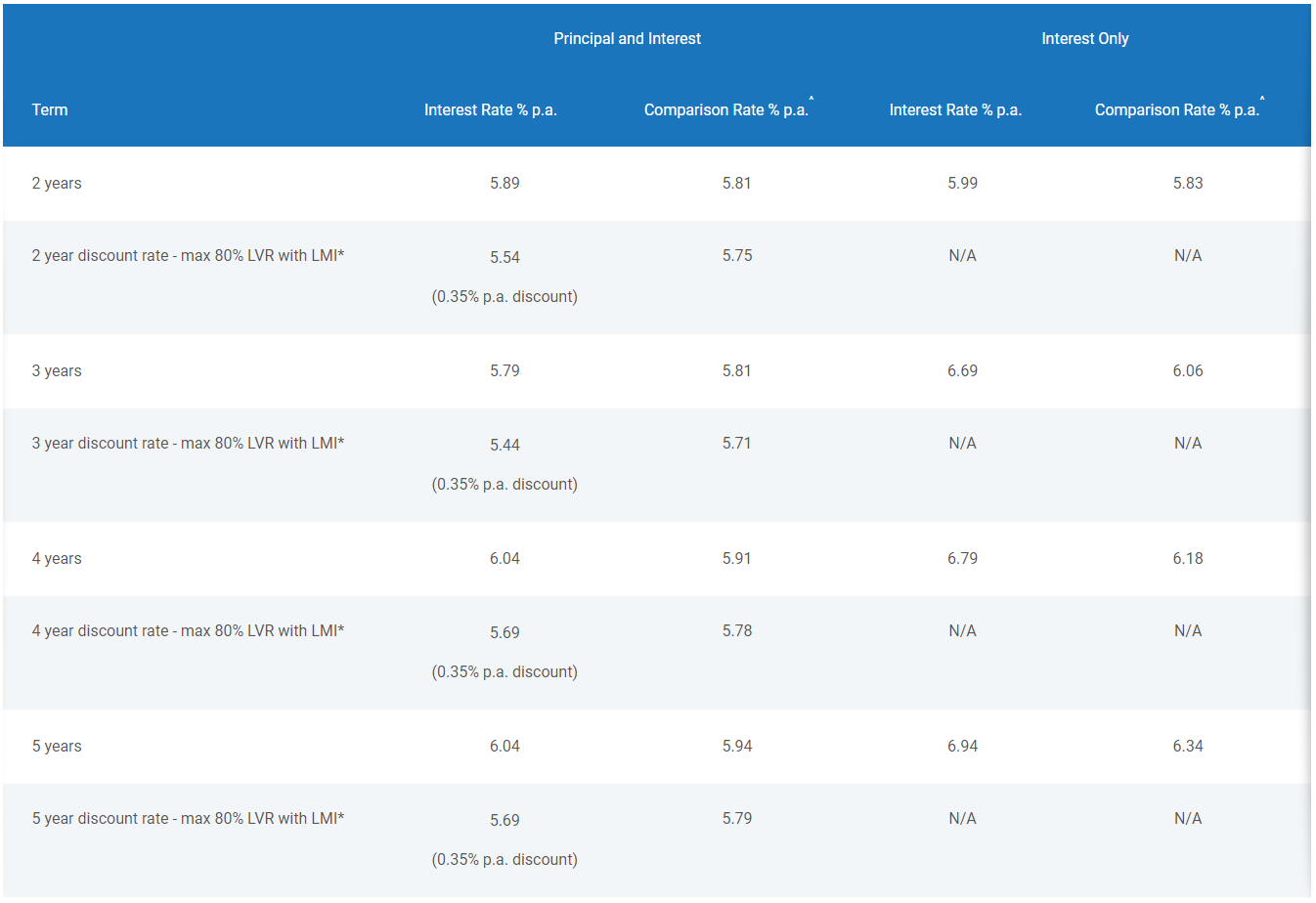Select the 2 years row label
The height and width of the screenshot is (903, 1316).
point(57,184)
